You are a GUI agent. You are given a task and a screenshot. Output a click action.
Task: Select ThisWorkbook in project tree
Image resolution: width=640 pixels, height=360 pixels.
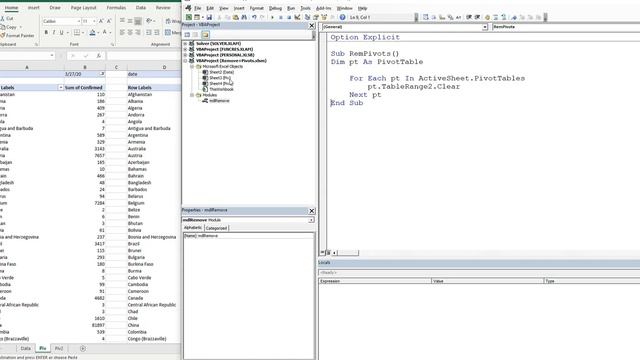coord(221,89)
